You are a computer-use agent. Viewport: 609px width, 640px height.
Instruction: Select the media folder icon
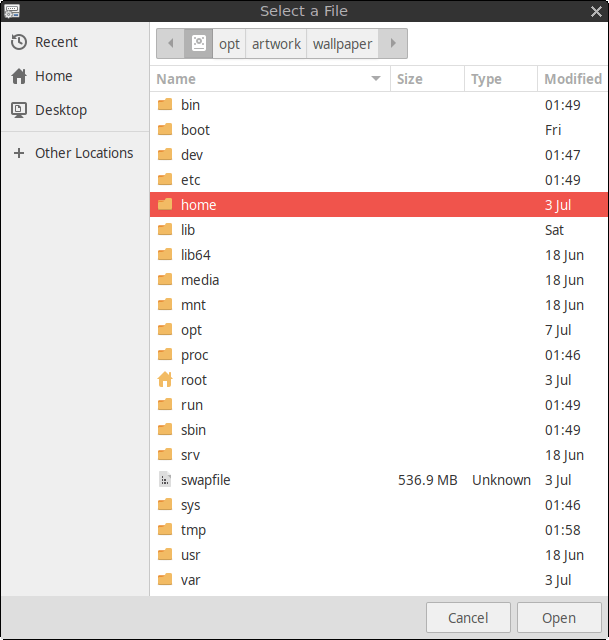(x=165, y=279)
